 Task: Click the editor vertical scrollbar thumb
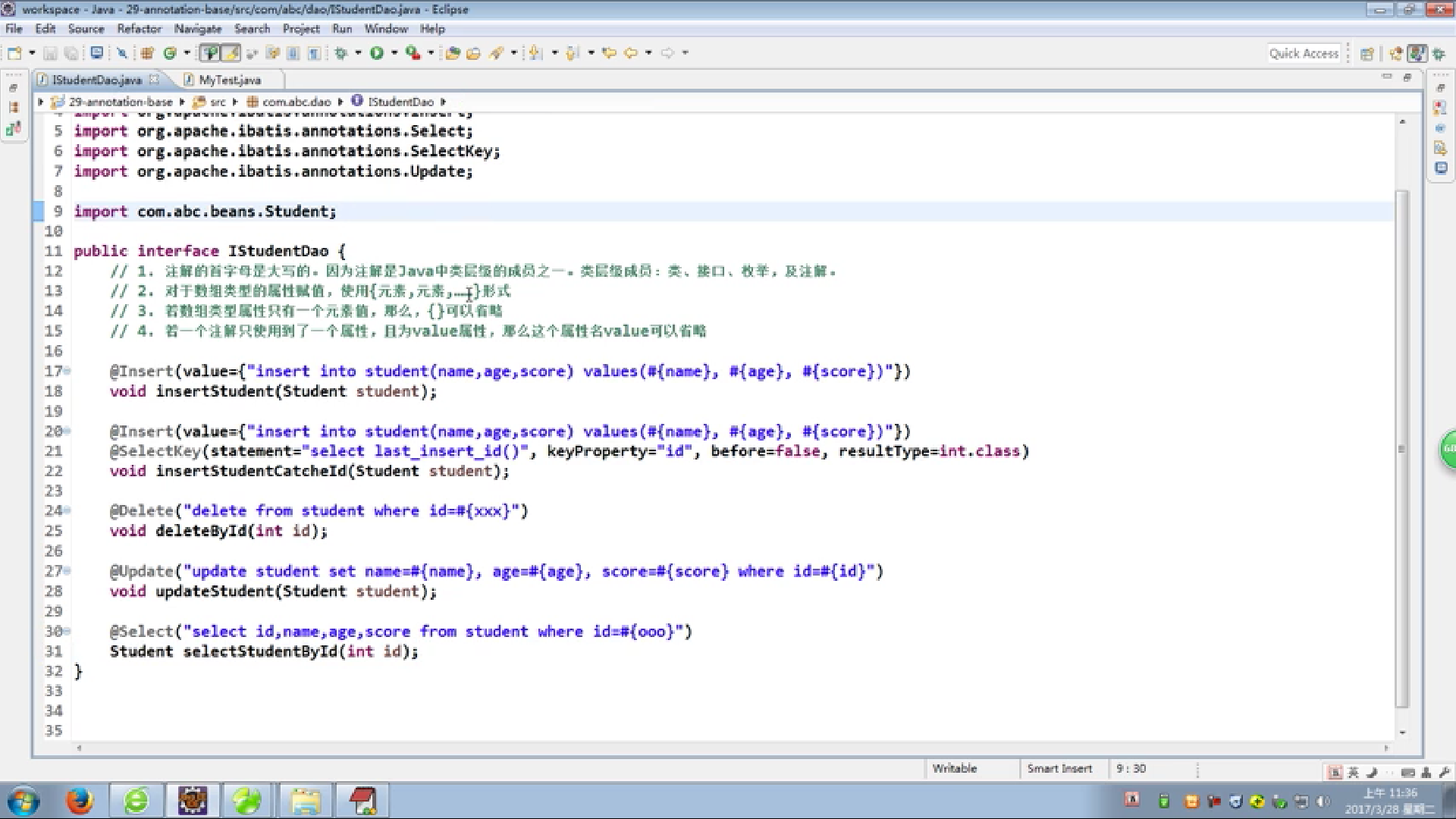[x=1402, y=448]
